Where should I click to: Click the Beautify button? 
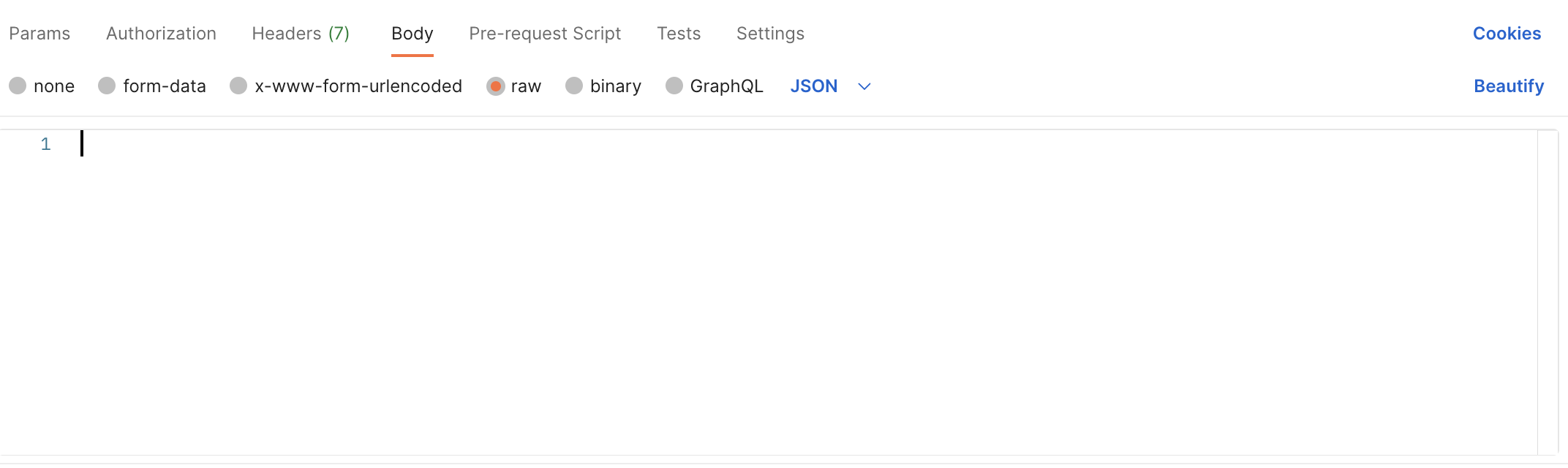coord(1508,86)
